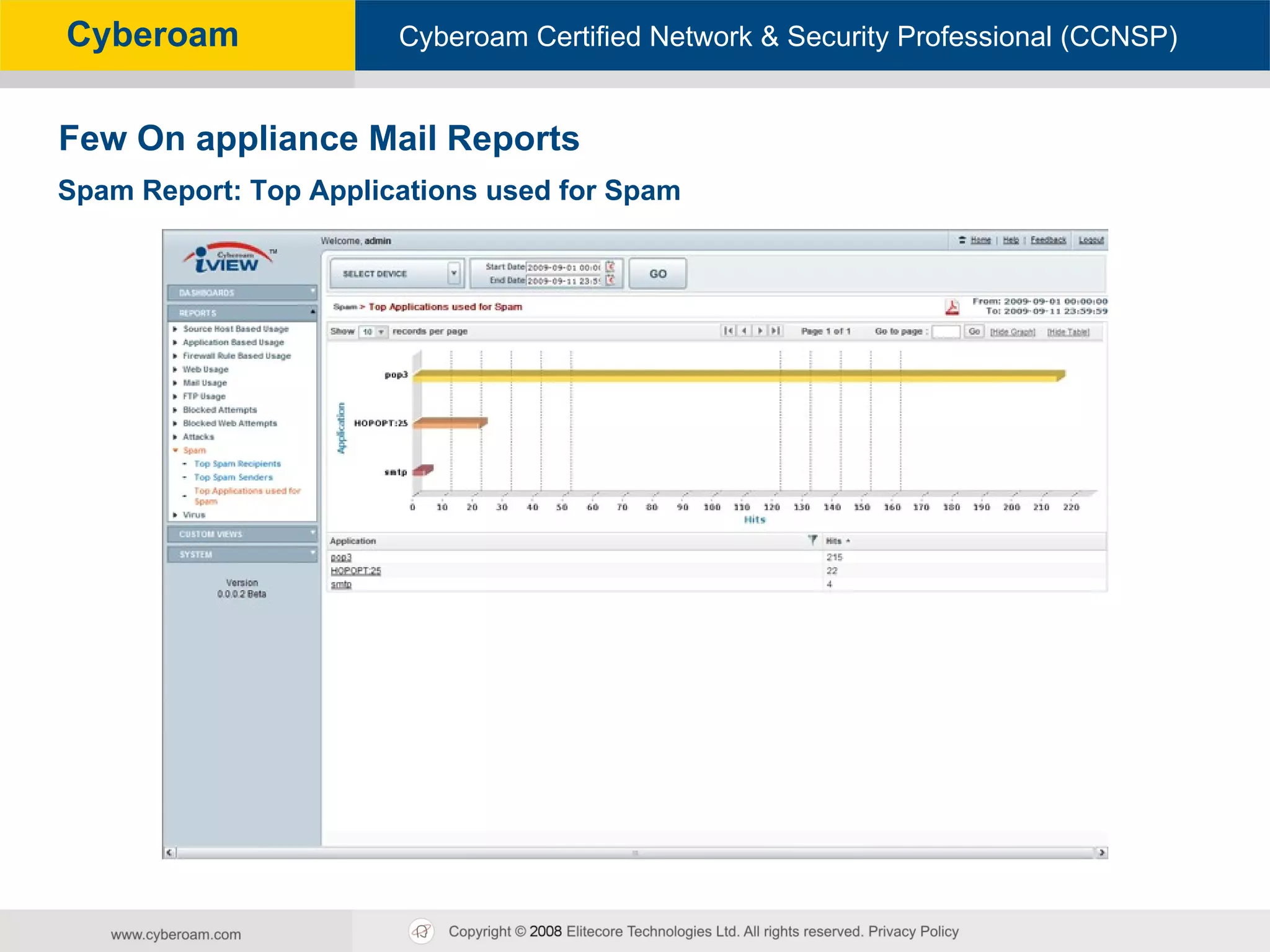Click the horizontal scrollbar right arrow
The image size is (1270, 952).
pyautogui.click(x=1101, y=853)
